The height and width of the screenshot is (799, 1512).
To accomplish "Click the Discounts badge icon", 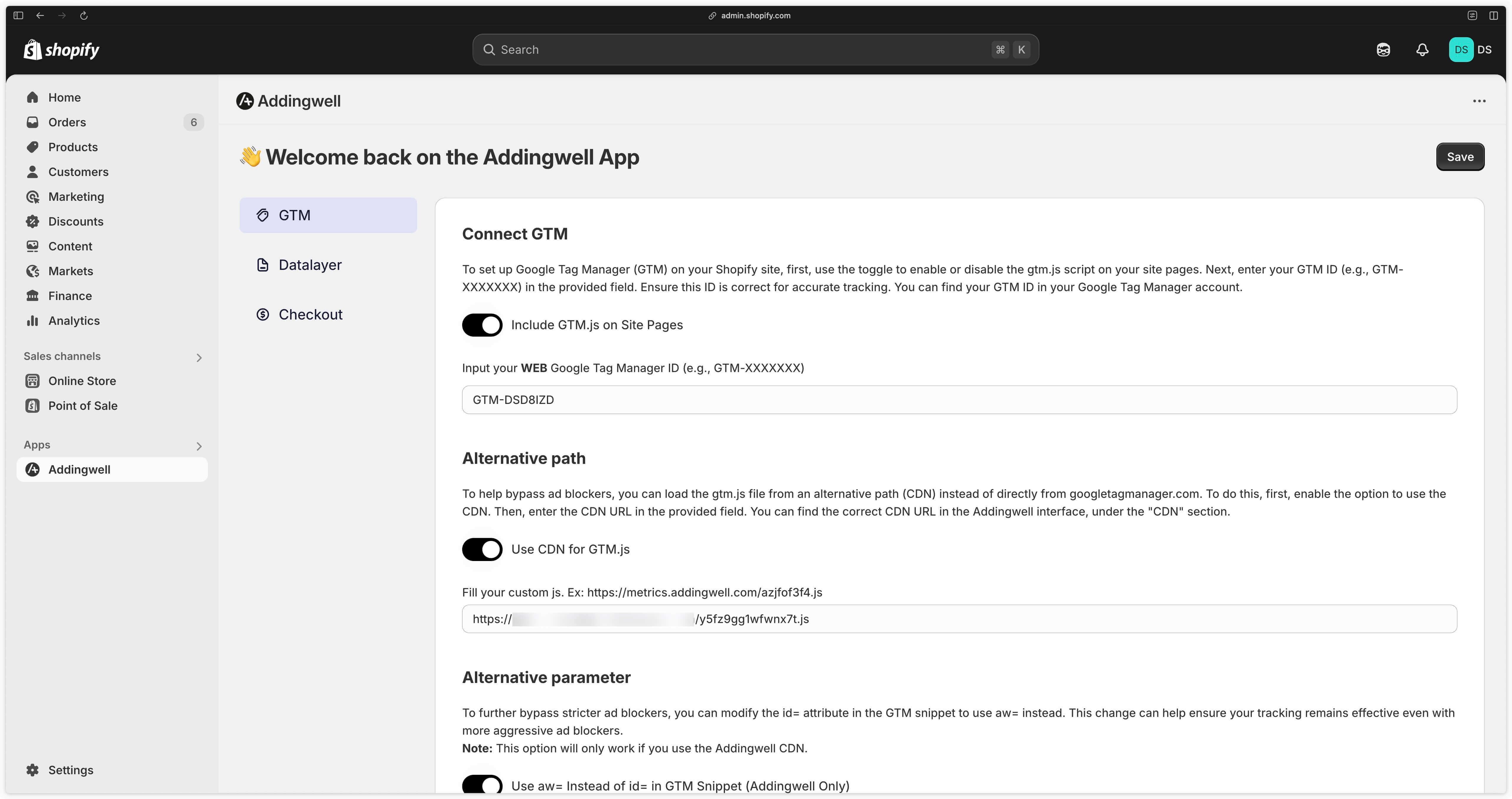I will tap(33, 221).
